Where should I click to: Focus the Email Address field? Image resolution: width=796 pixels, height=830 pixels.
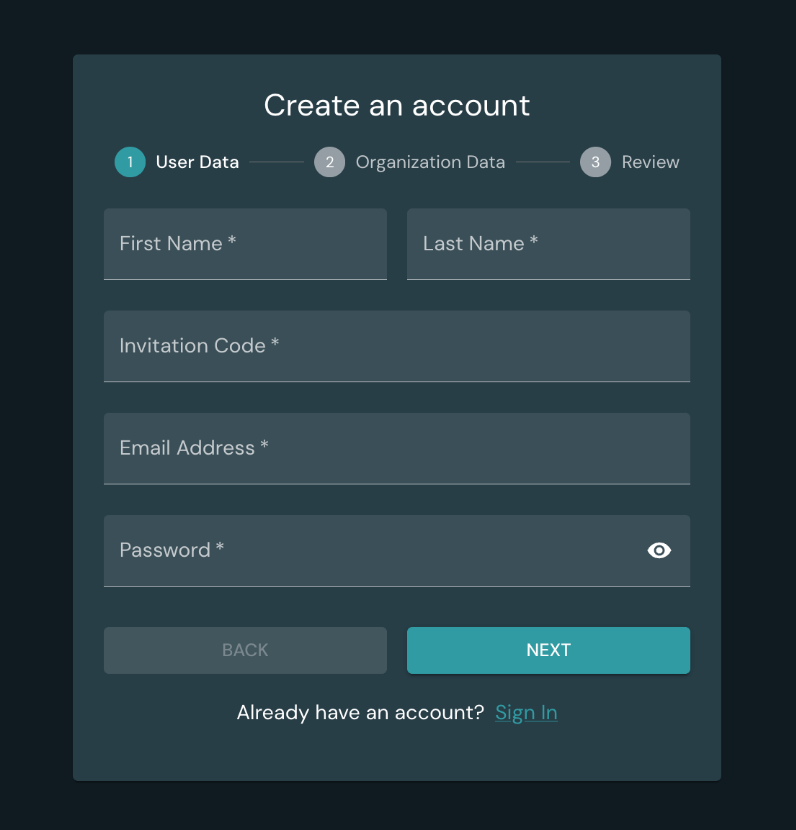coord(396,448)
